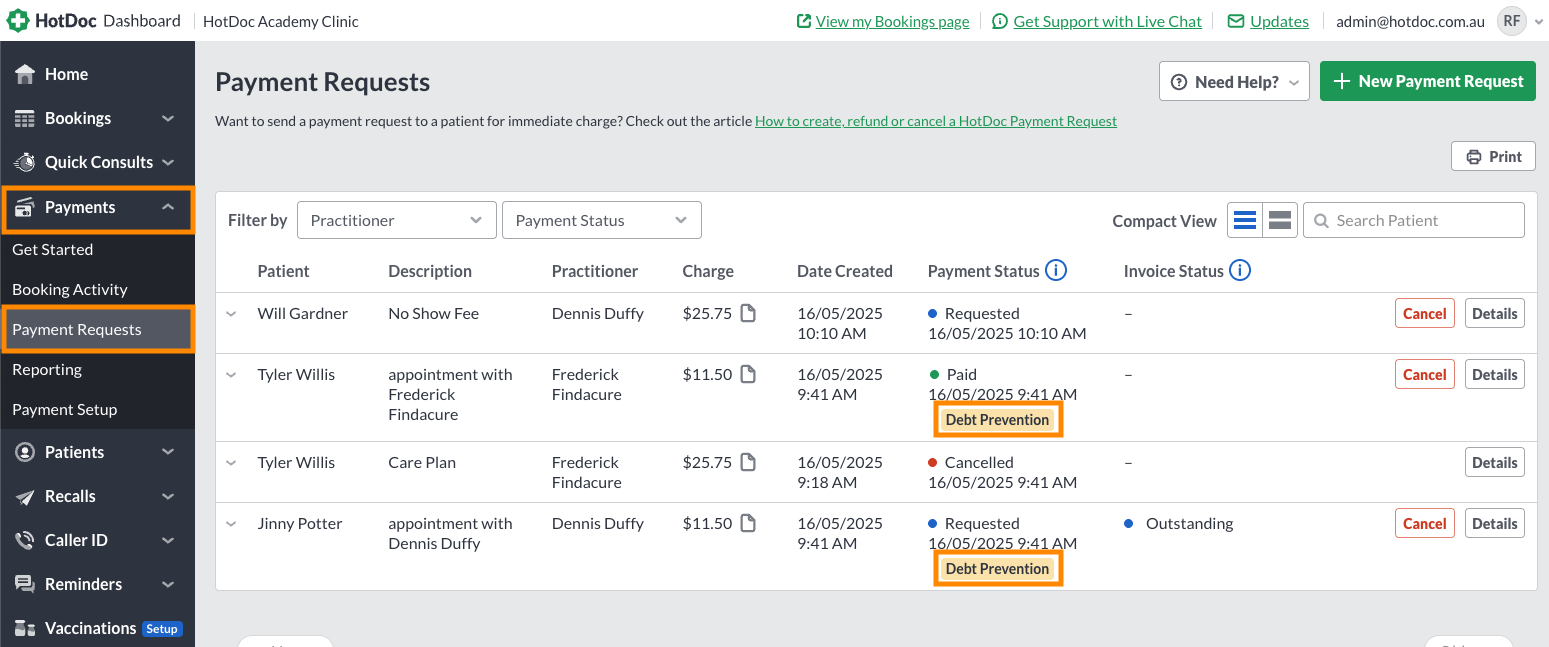This screenshot has width=1549, height=647.
Task: Open the Updates link
Action: [x=1279, y=21]
